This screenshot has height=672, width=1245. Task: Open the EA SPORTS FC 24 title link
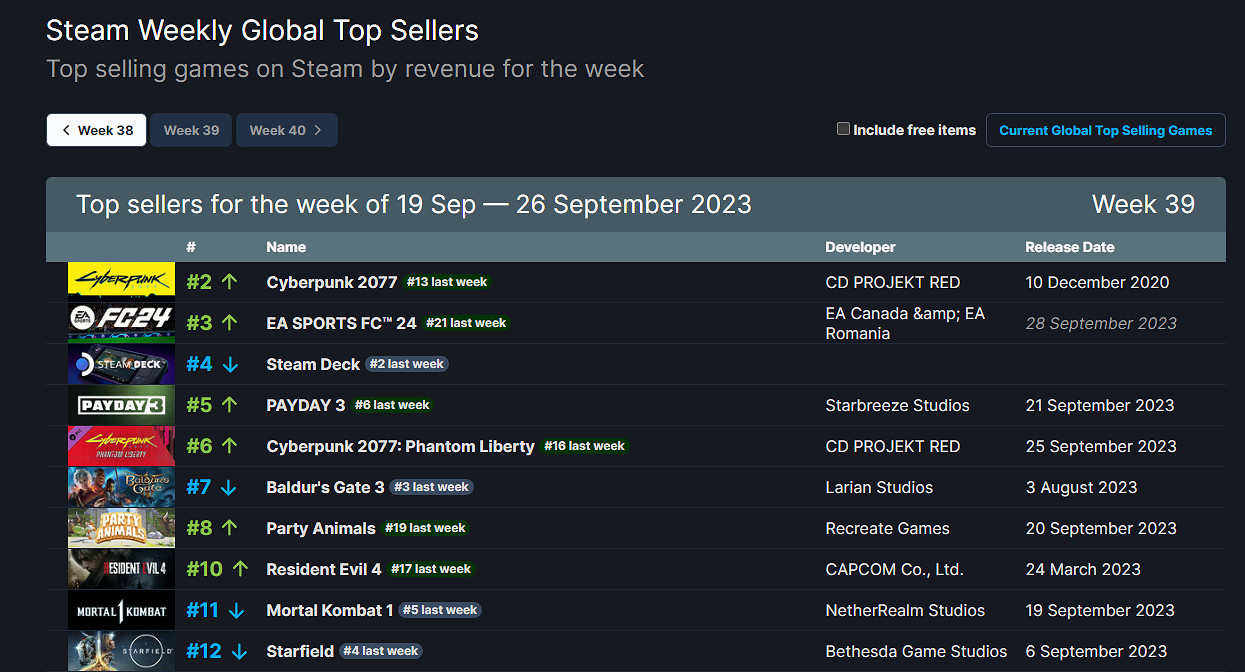click(x=341, y=323)
